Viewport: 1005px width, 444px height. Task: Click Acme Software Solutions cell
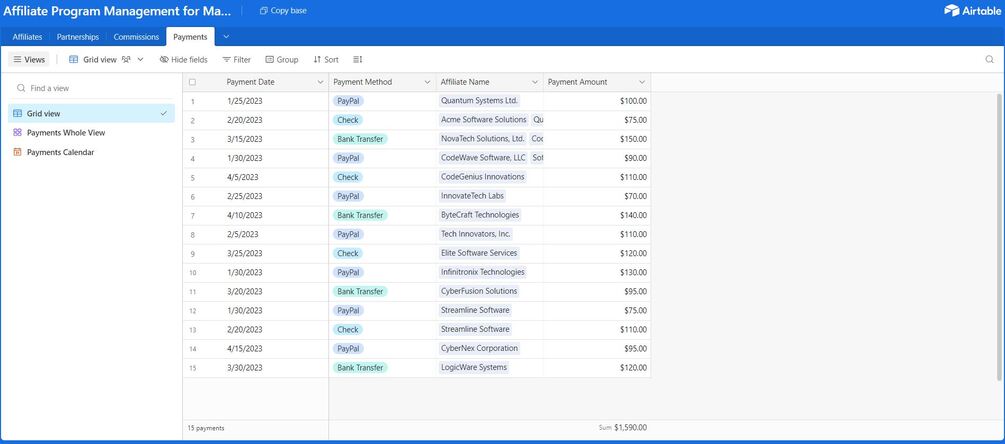[x=483, y=120]
